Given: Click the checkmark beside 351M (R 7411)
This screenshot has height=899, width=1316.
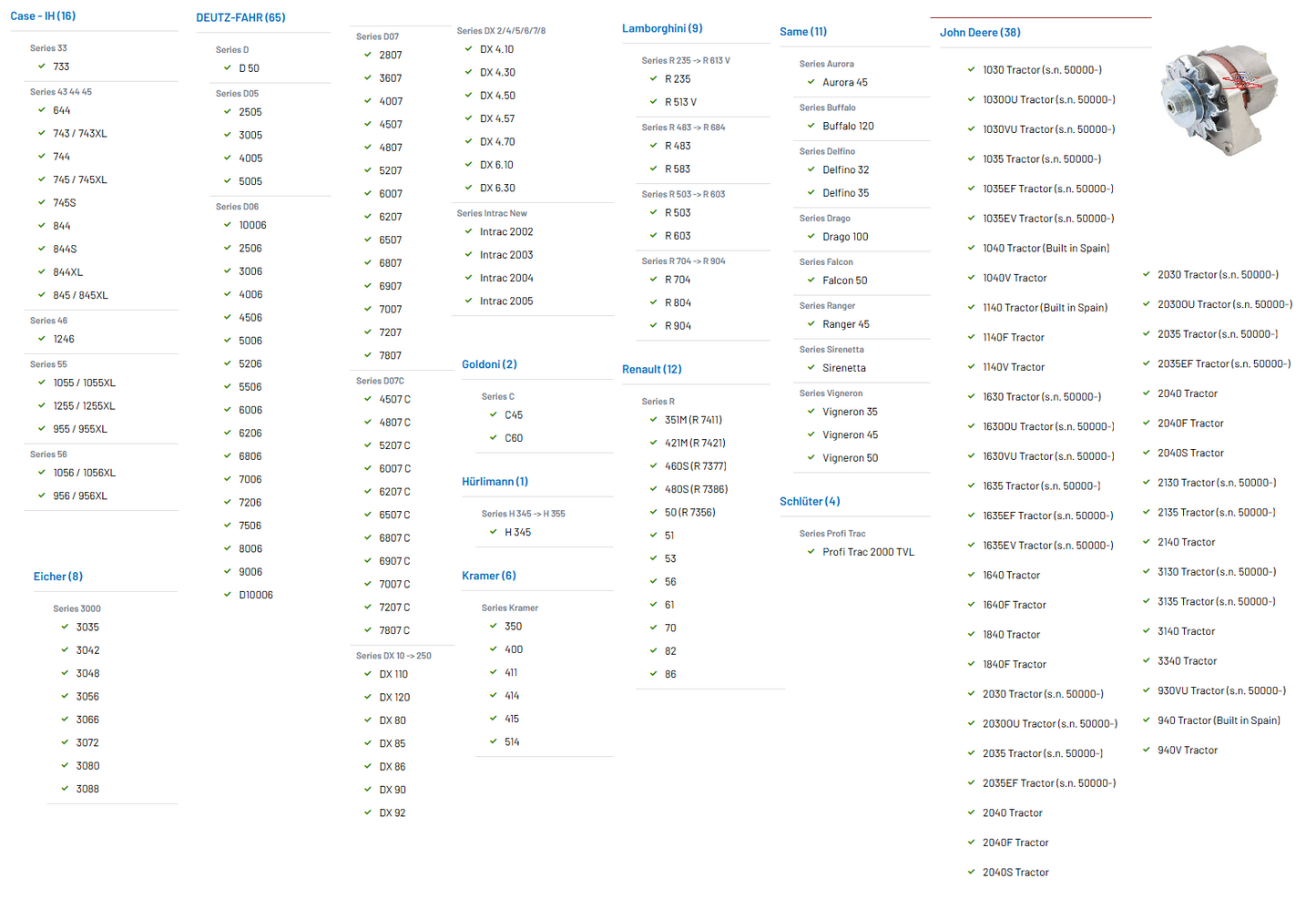Looking at the screenshot, I should pos(654,420).
